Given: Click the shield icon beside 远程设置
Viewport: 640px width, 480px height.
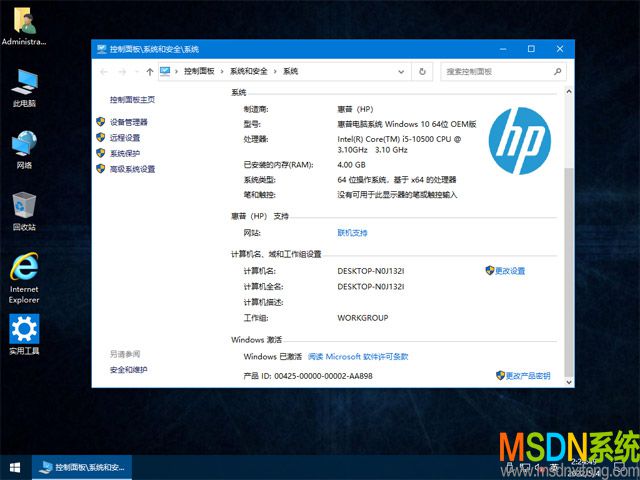Looking at the screenshot, I should pyautogui.click(x=100, y=137).
